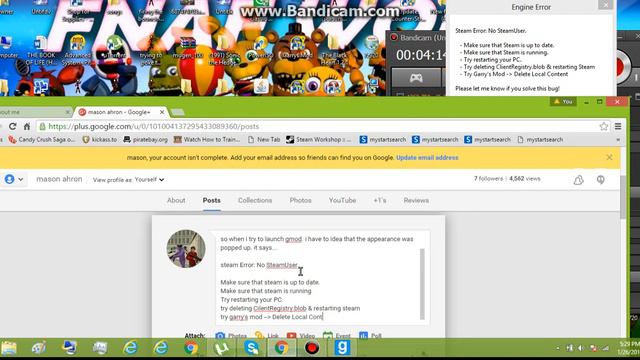Open Skype from the taskbar

click(x=251, y=348)
